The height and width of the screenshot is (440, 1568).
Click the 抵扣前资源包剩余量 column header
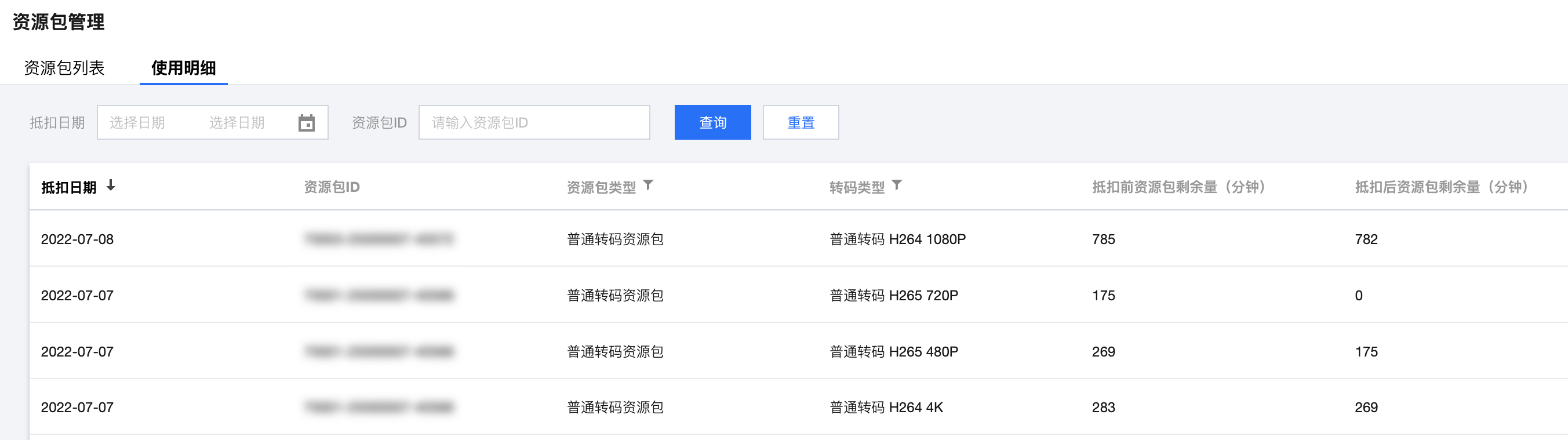(1178, 187)
